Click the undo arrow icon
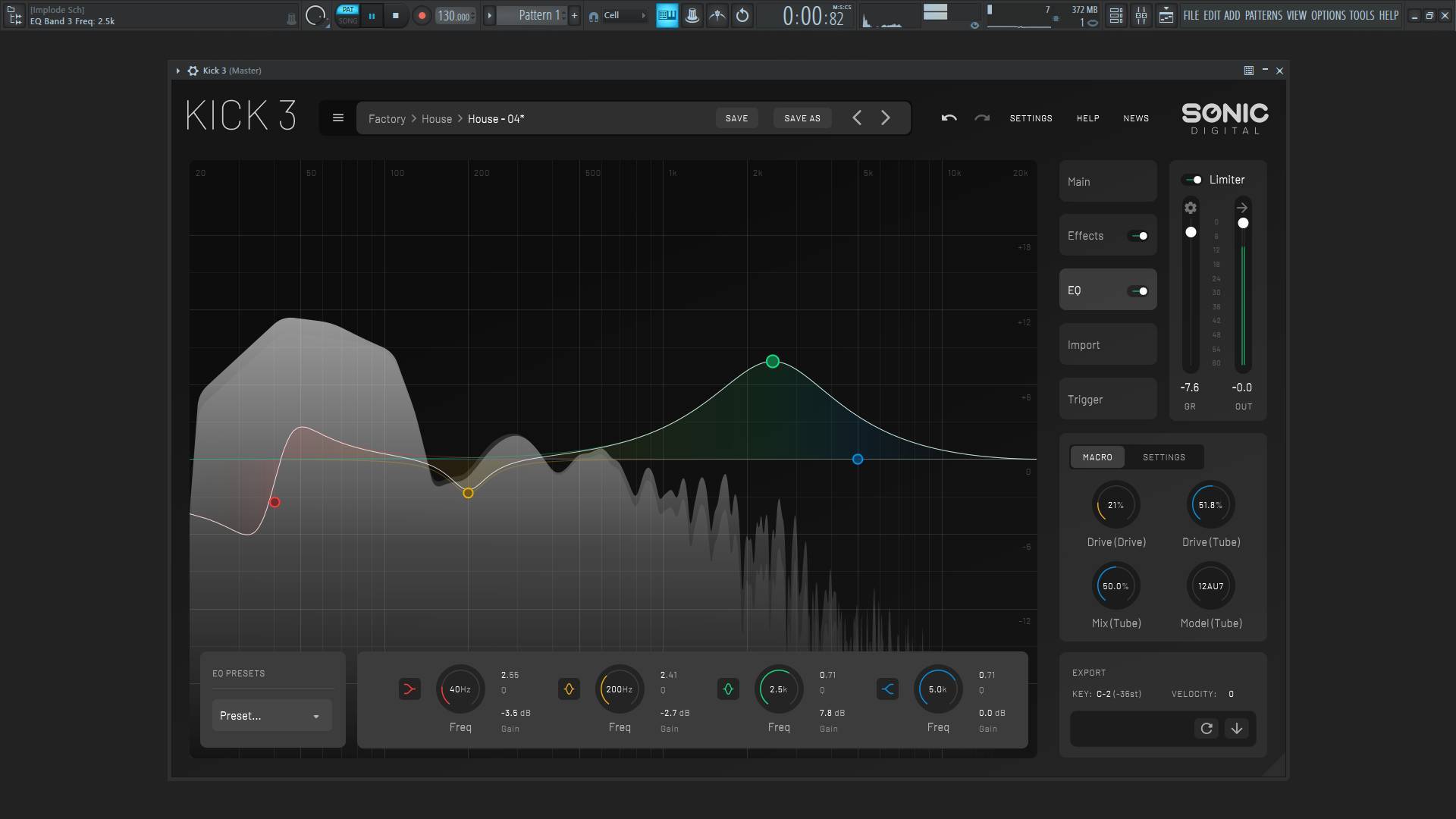1456x819 pixels. (x=949, y=118)
